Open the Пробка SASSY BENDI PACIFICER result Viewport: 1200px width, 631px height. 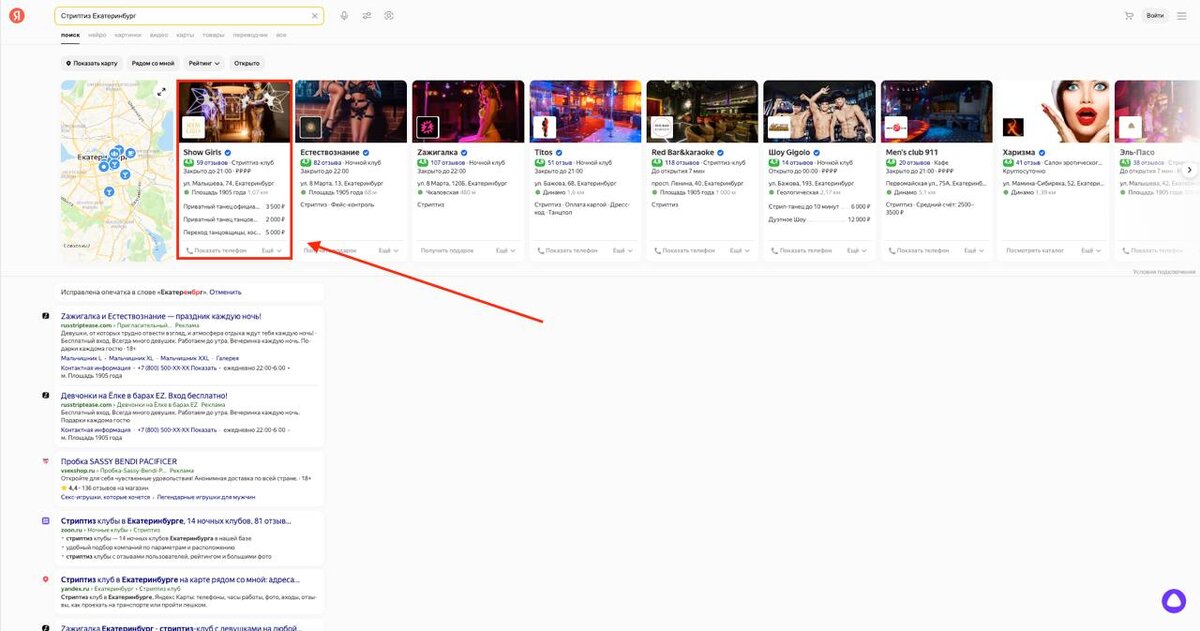point(119,461)
